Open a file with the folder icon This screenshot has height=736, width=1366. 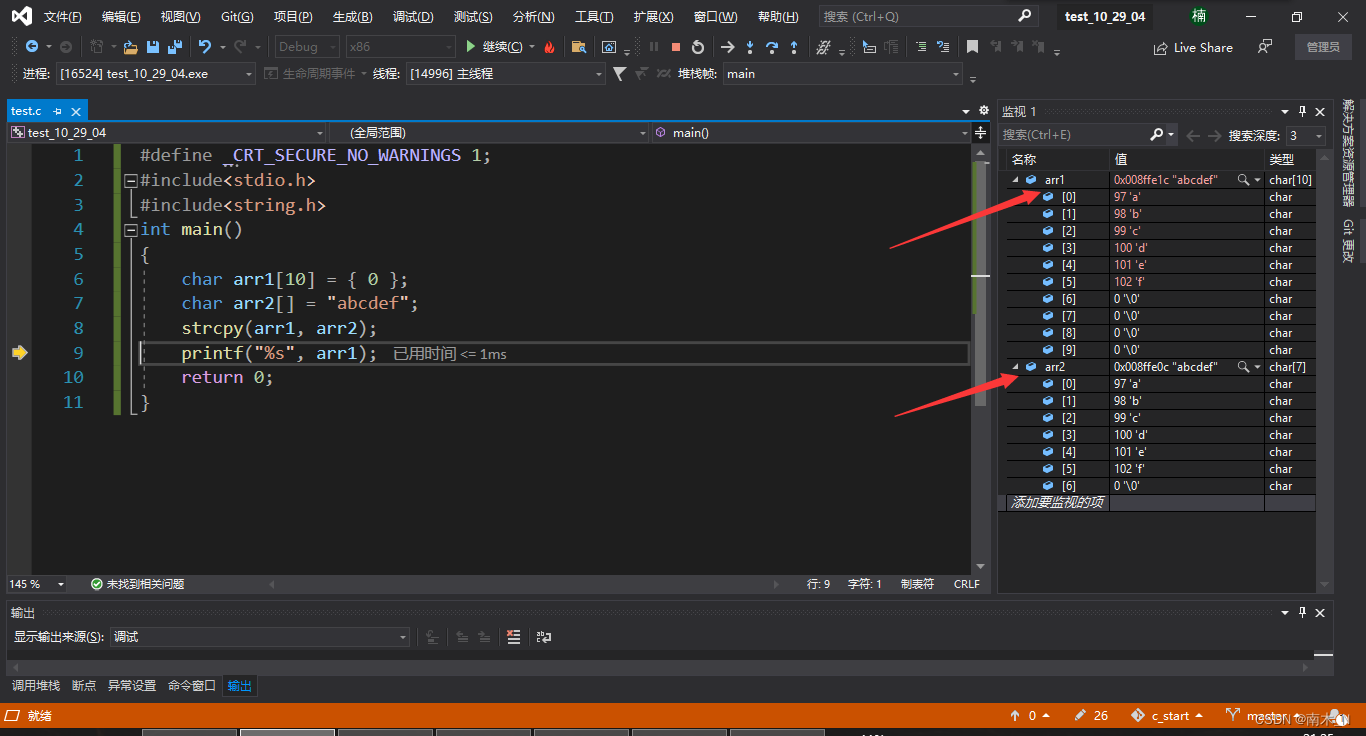point(131,47)
